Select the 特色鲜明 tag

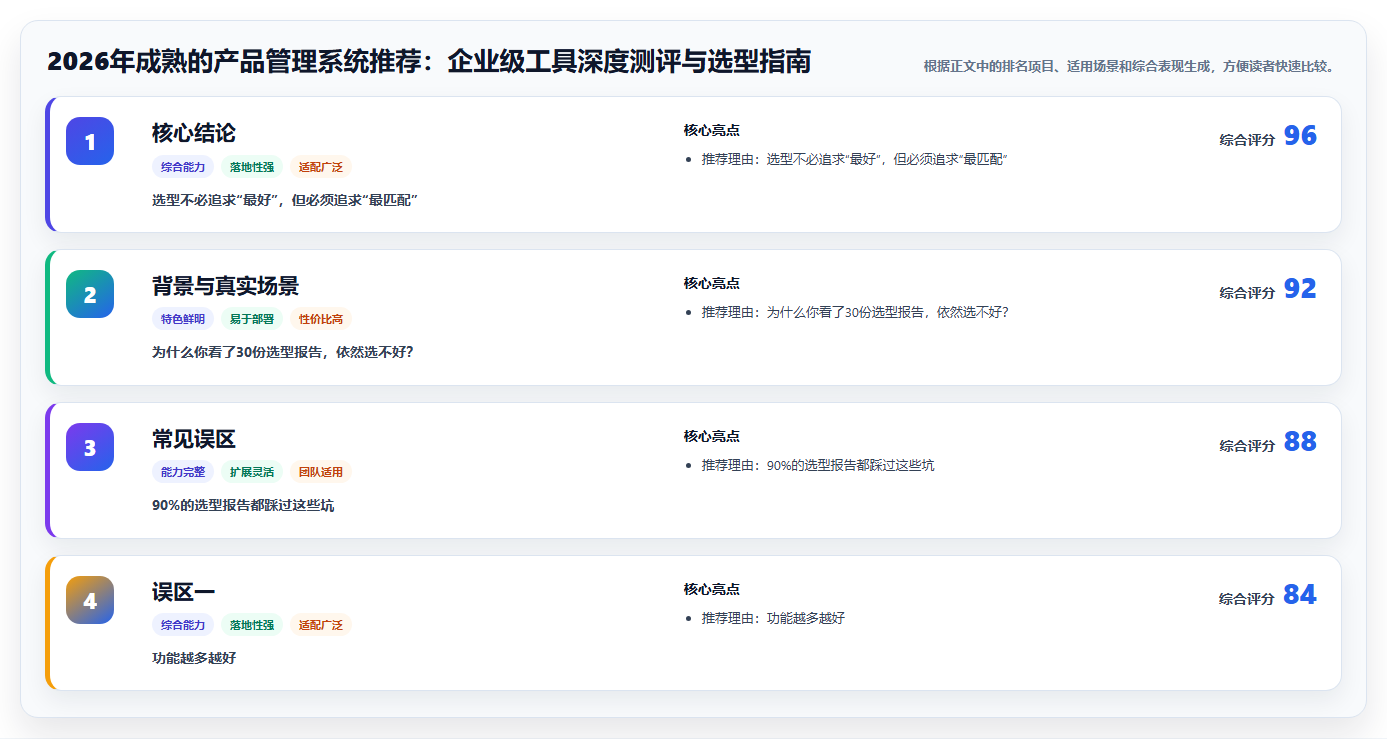point(183,320)
